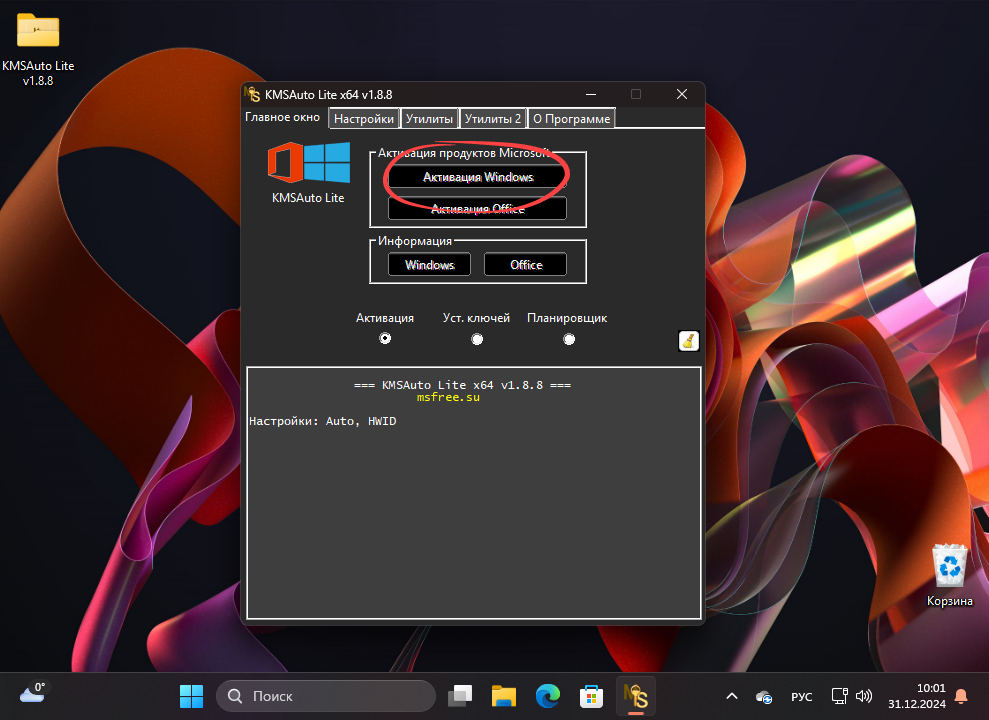Click the Office button under Информация

pos(525,264)
